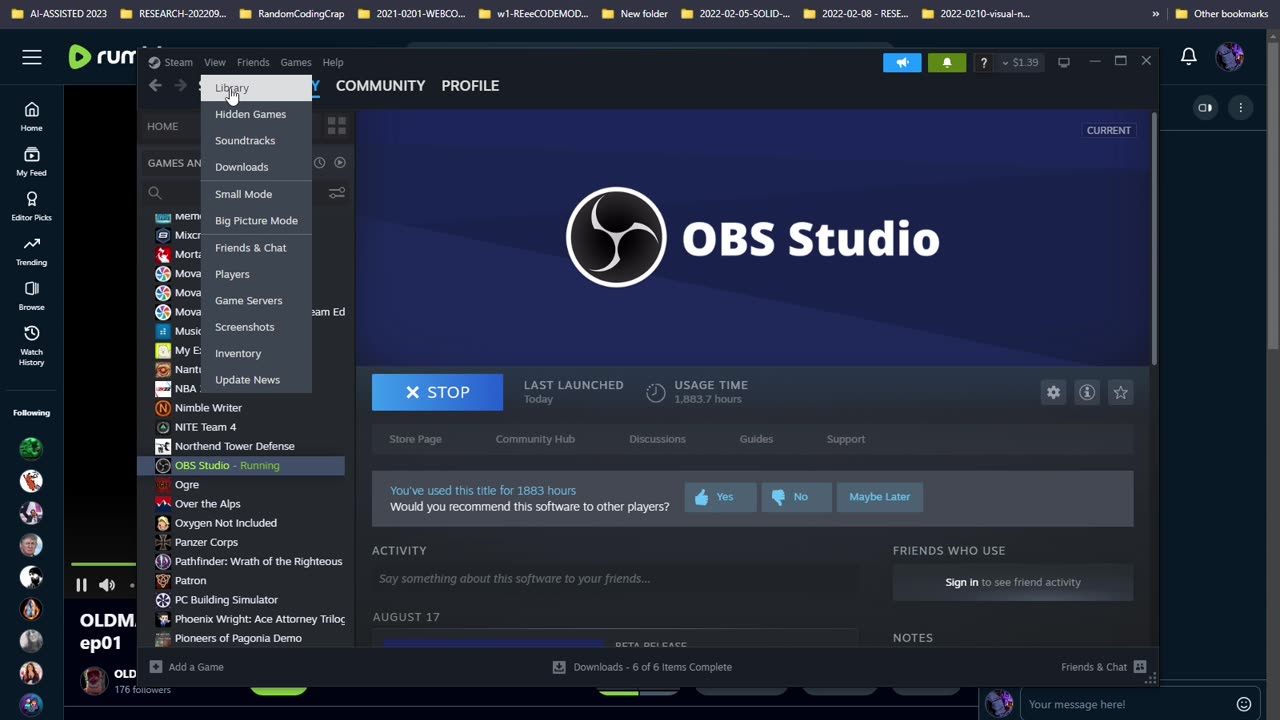The height and width of the screenshot is (720, 1280).
Task: Select Update News menu entry
Action: (x=256, y=380)
